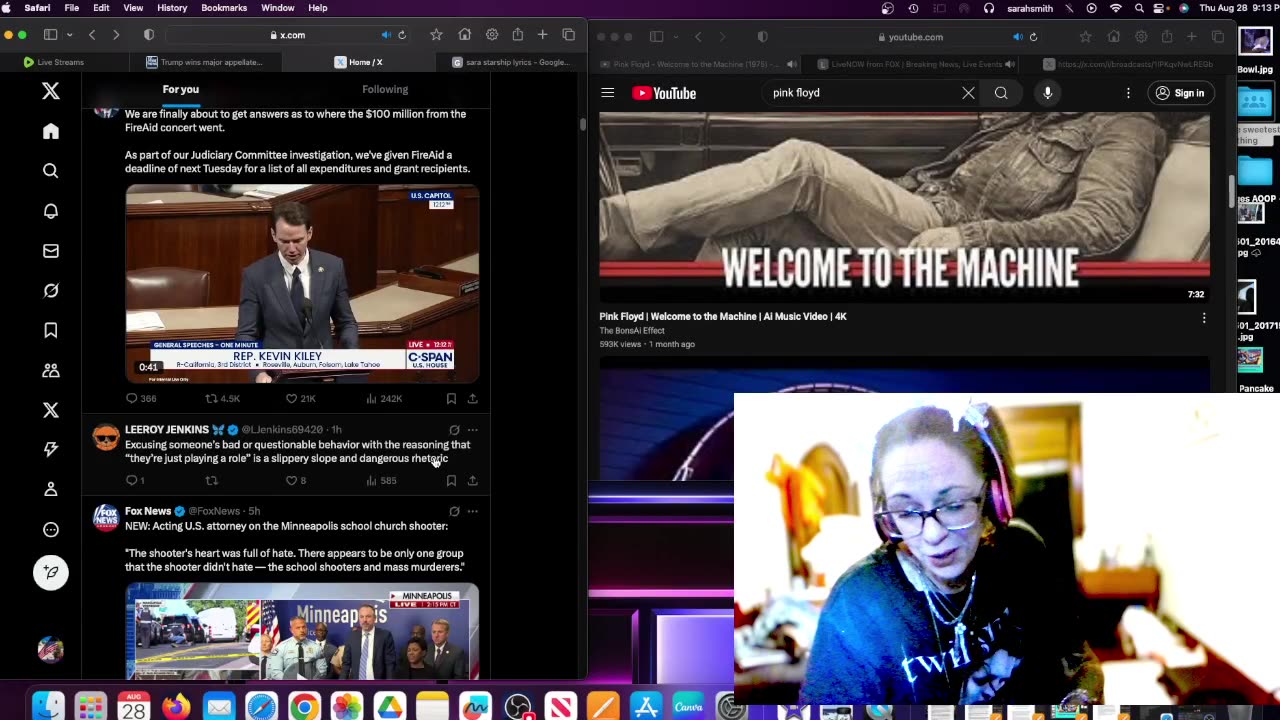Open the X Home icon in sidebar
The height and width of the screenshot is (720, 1280).
[51, 131]
